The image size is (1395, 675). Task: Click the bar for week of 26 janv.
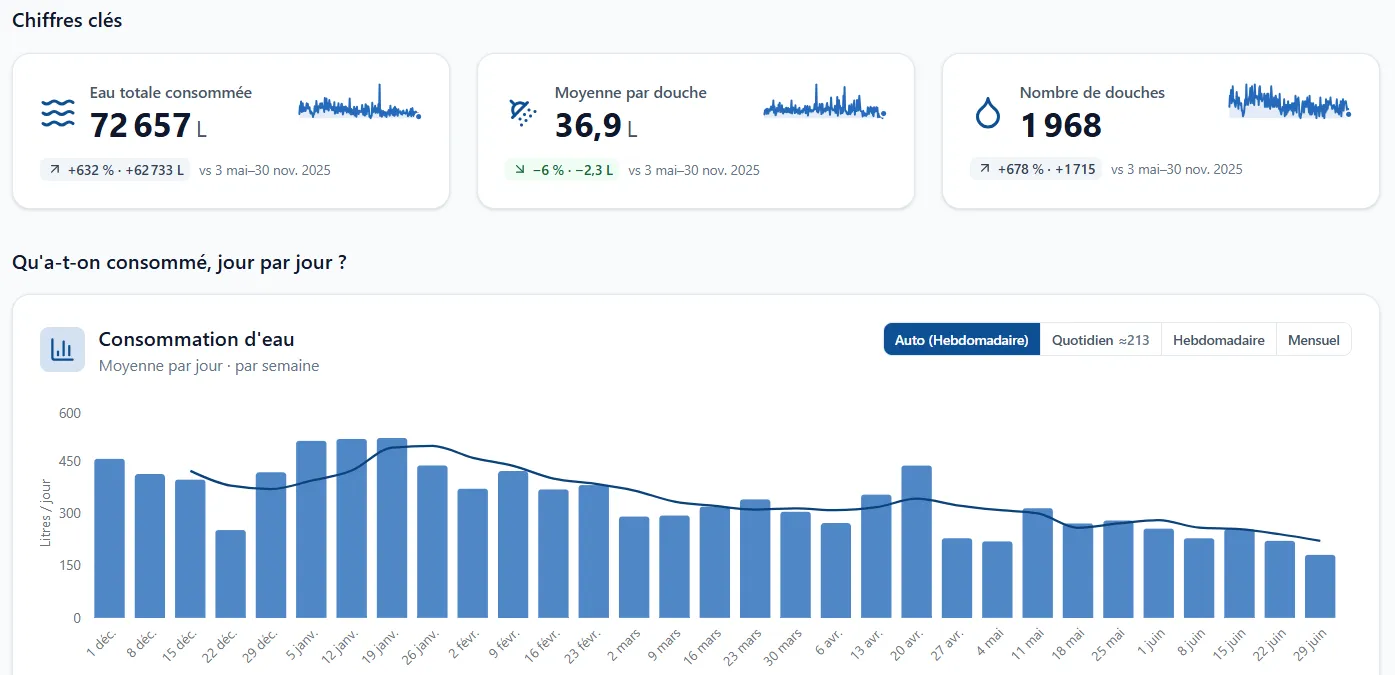(x=432, y=542)
